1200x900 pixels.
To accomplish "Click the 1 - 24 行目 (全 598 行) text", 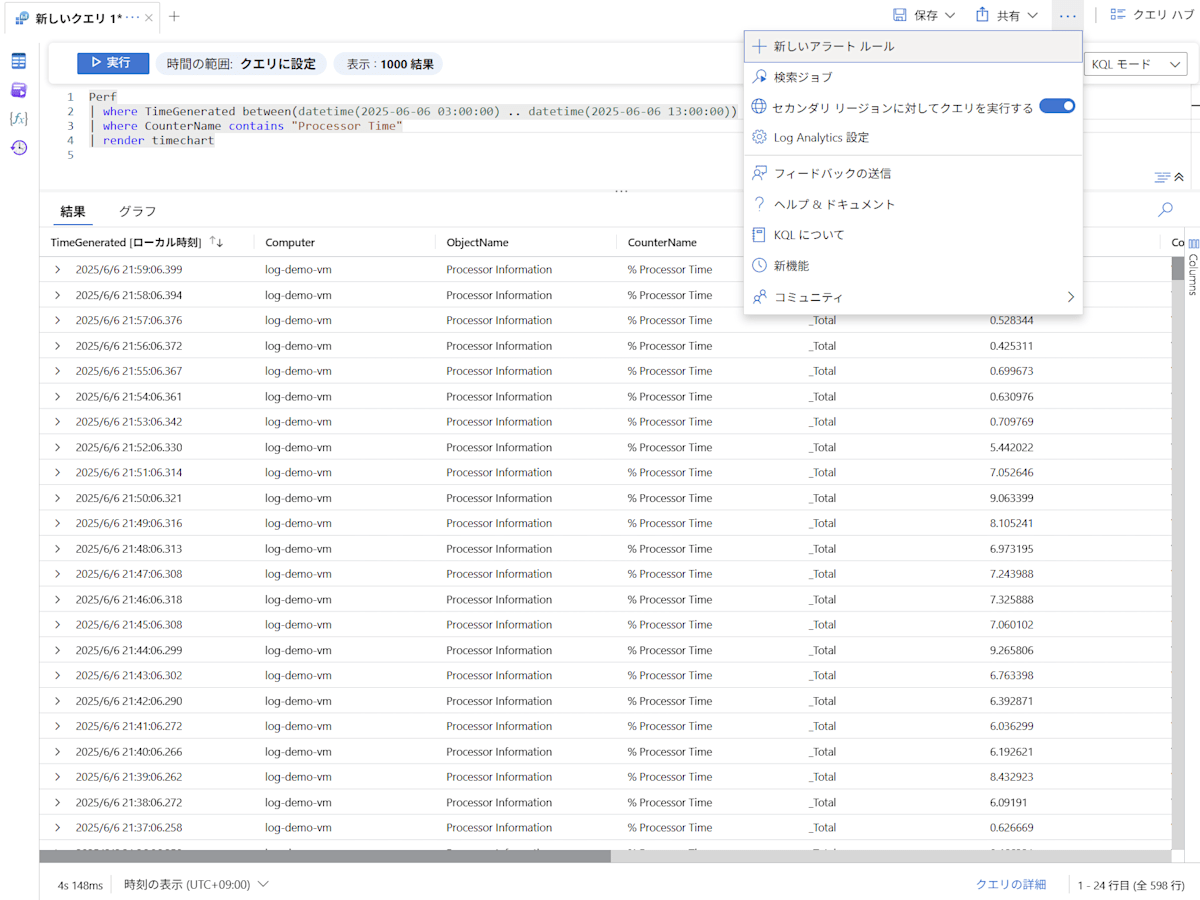I will [x=1131, y=885].
